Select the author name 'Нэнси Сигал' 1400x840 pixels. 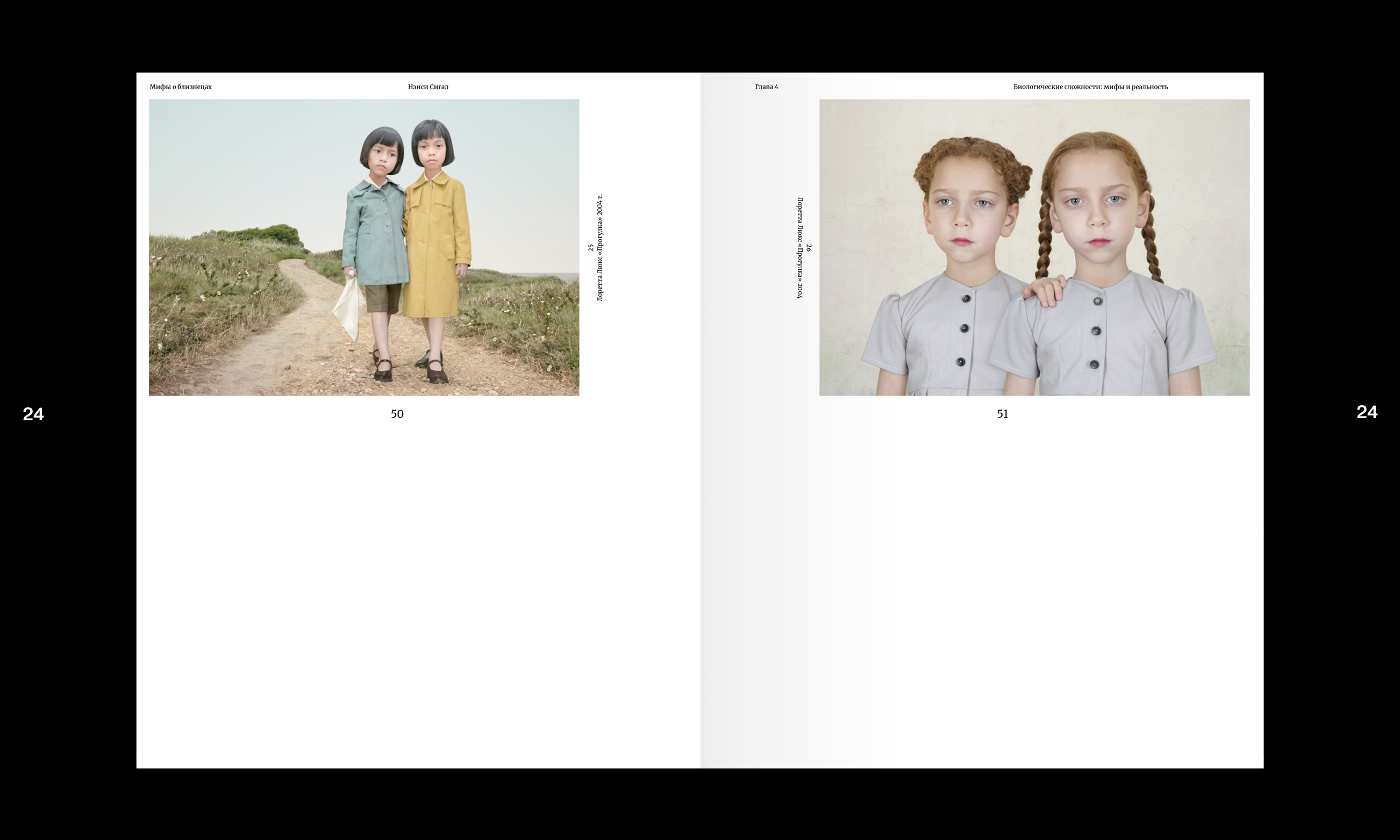428,87
